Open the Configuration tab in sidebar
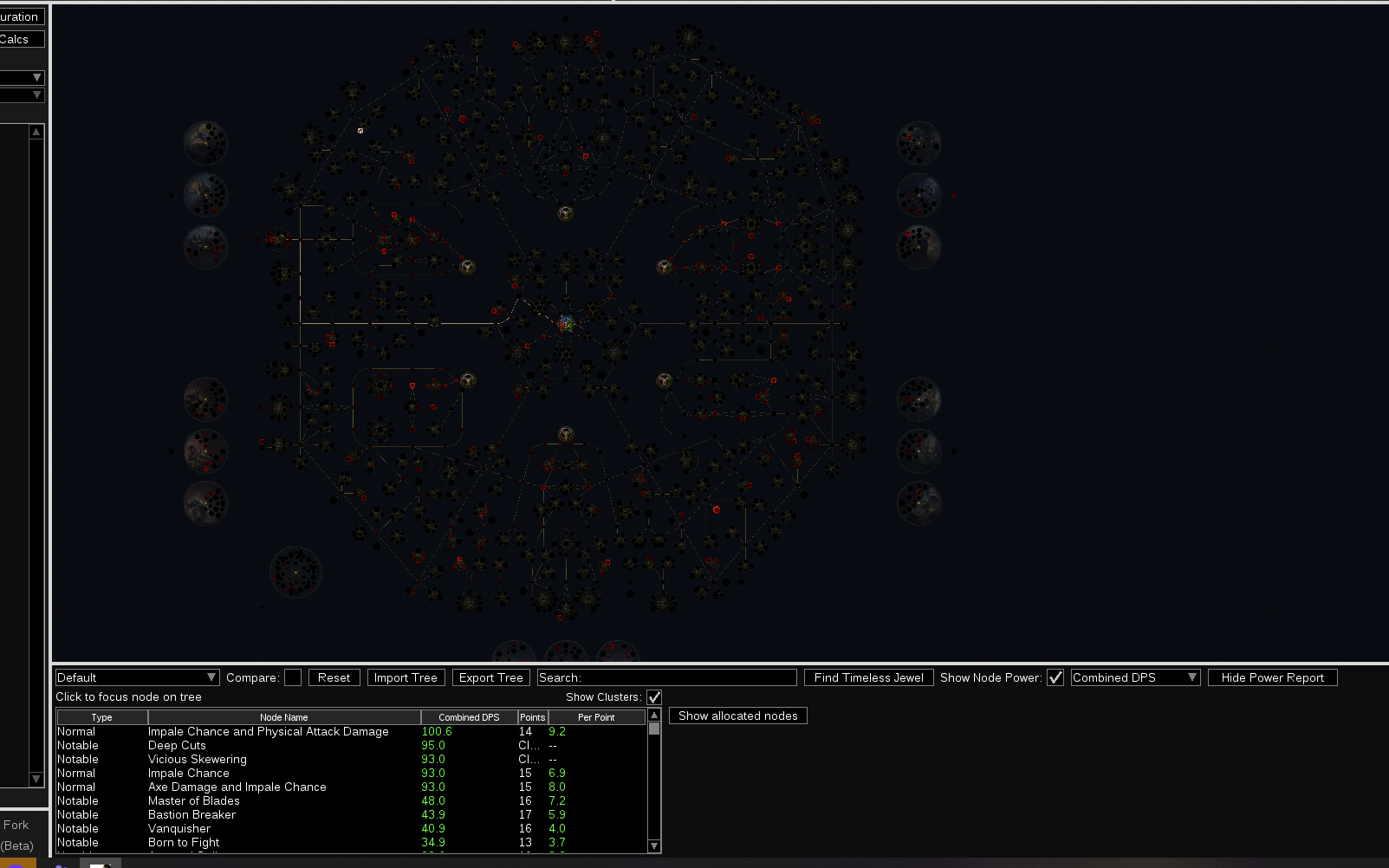 pos(22,16)
